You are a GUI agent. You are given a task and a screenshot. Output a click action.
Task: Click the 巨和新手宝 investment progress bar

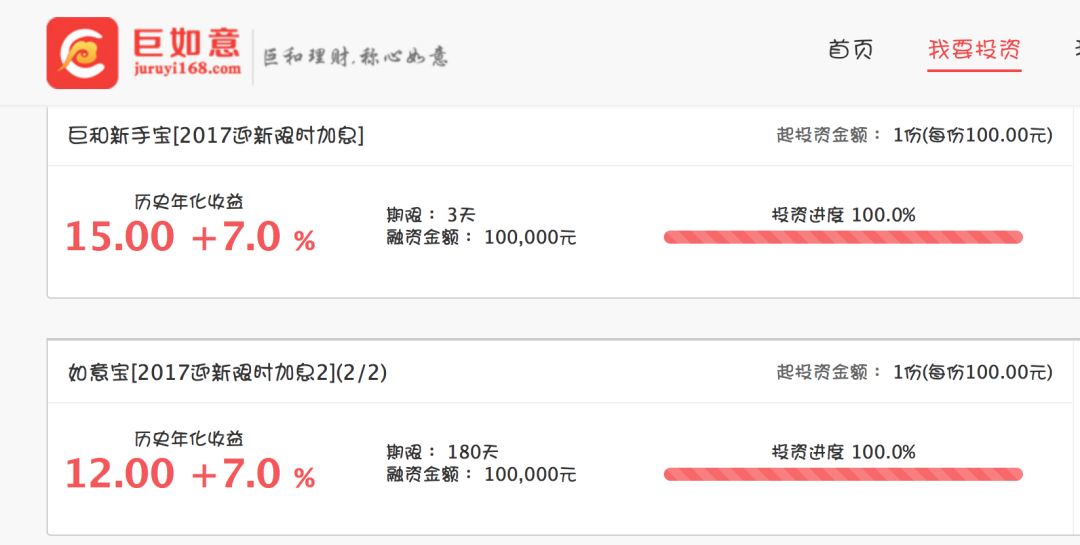click(x=843, y=237)
